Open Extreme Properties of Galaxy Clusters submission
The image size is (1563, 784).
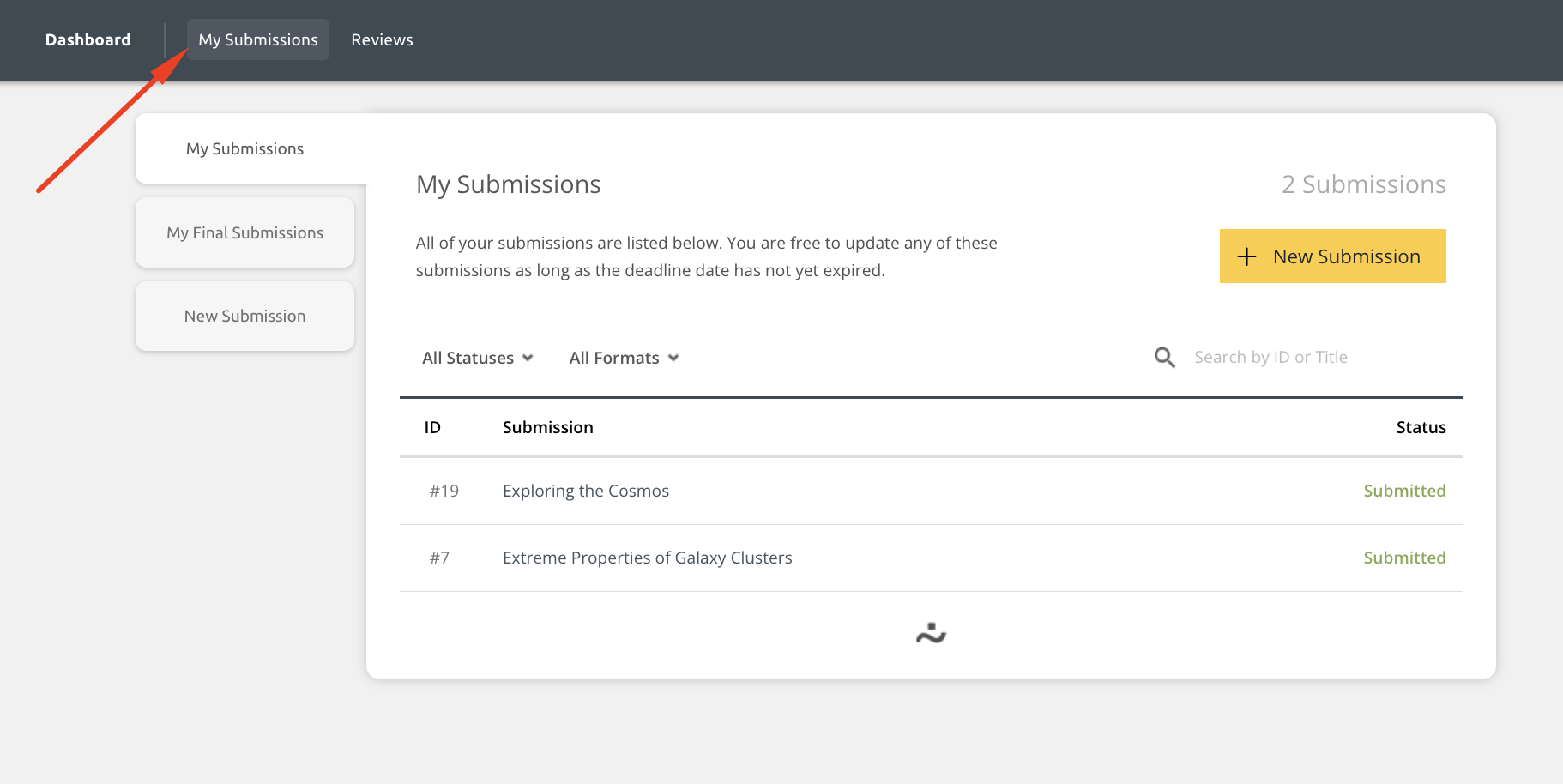647,558
